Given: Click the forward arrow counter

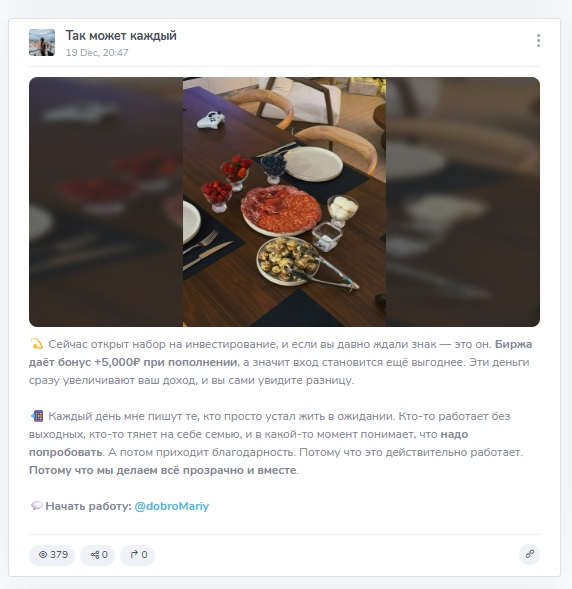Looking at the screenshot, I should [x=137, y=555].
